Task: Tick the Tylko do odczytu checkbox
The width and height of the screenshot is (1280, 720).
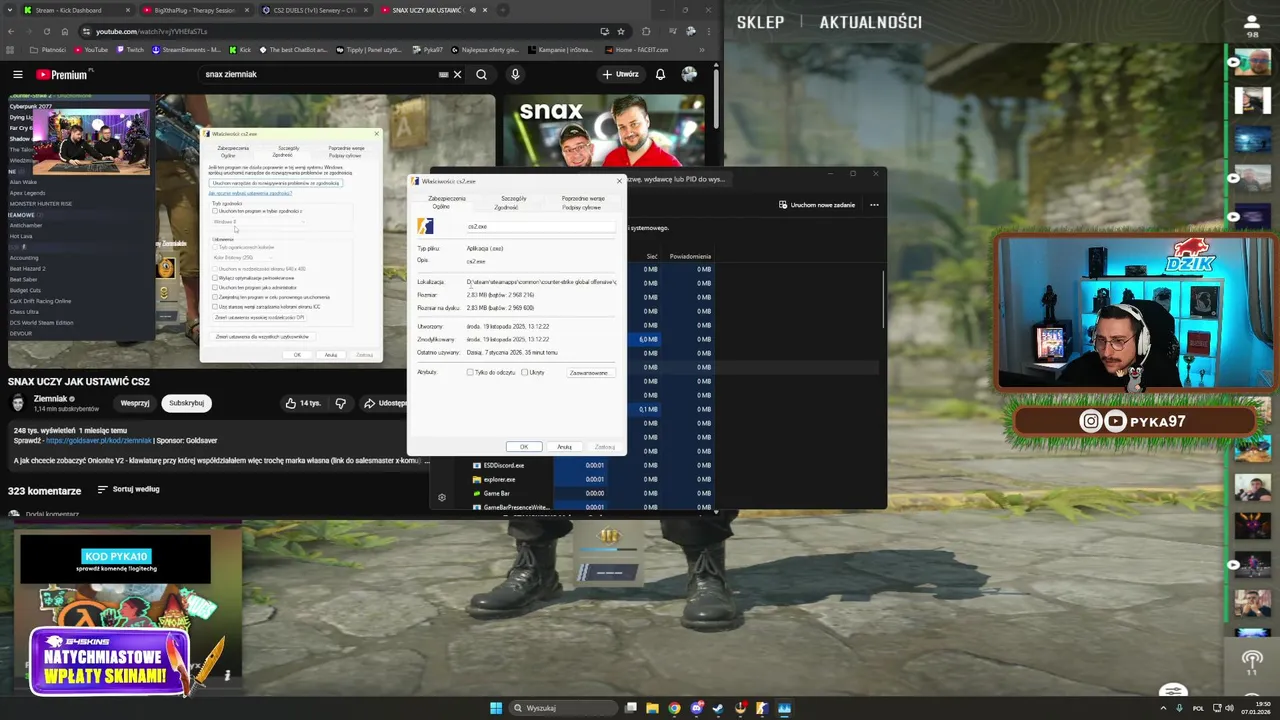Action: [x=470, y=372]
